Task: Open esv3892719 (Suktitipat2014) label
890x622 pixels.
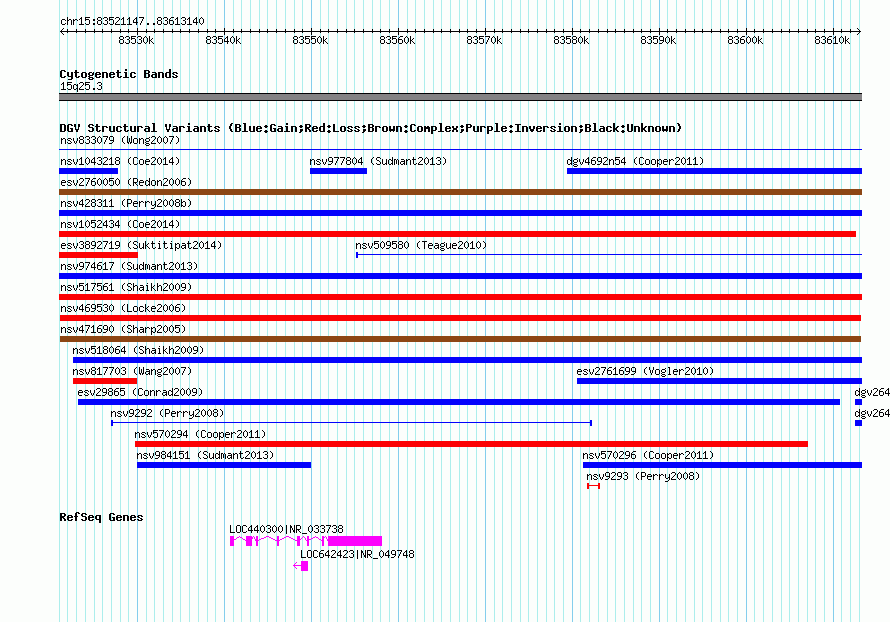Action: click(x=141, y=245)
